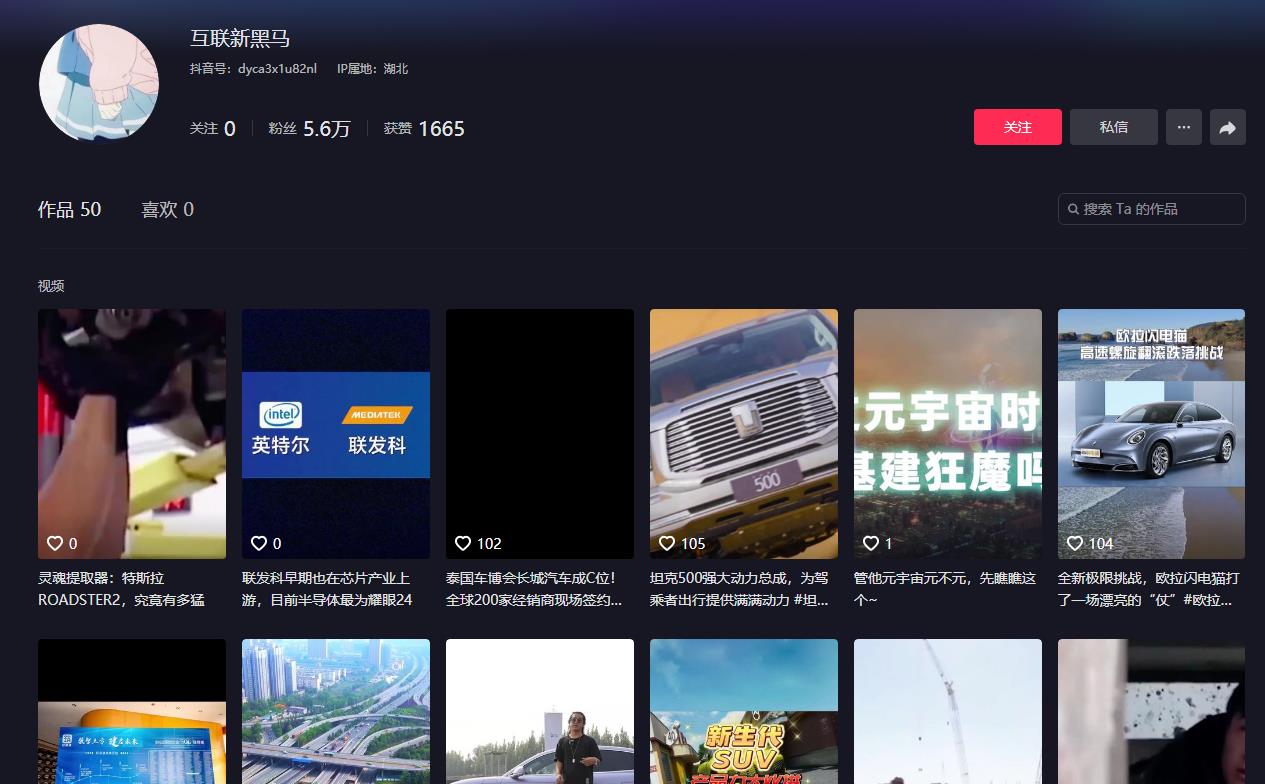Open the 新生代 SUV video thumbnail

(744, 711)
